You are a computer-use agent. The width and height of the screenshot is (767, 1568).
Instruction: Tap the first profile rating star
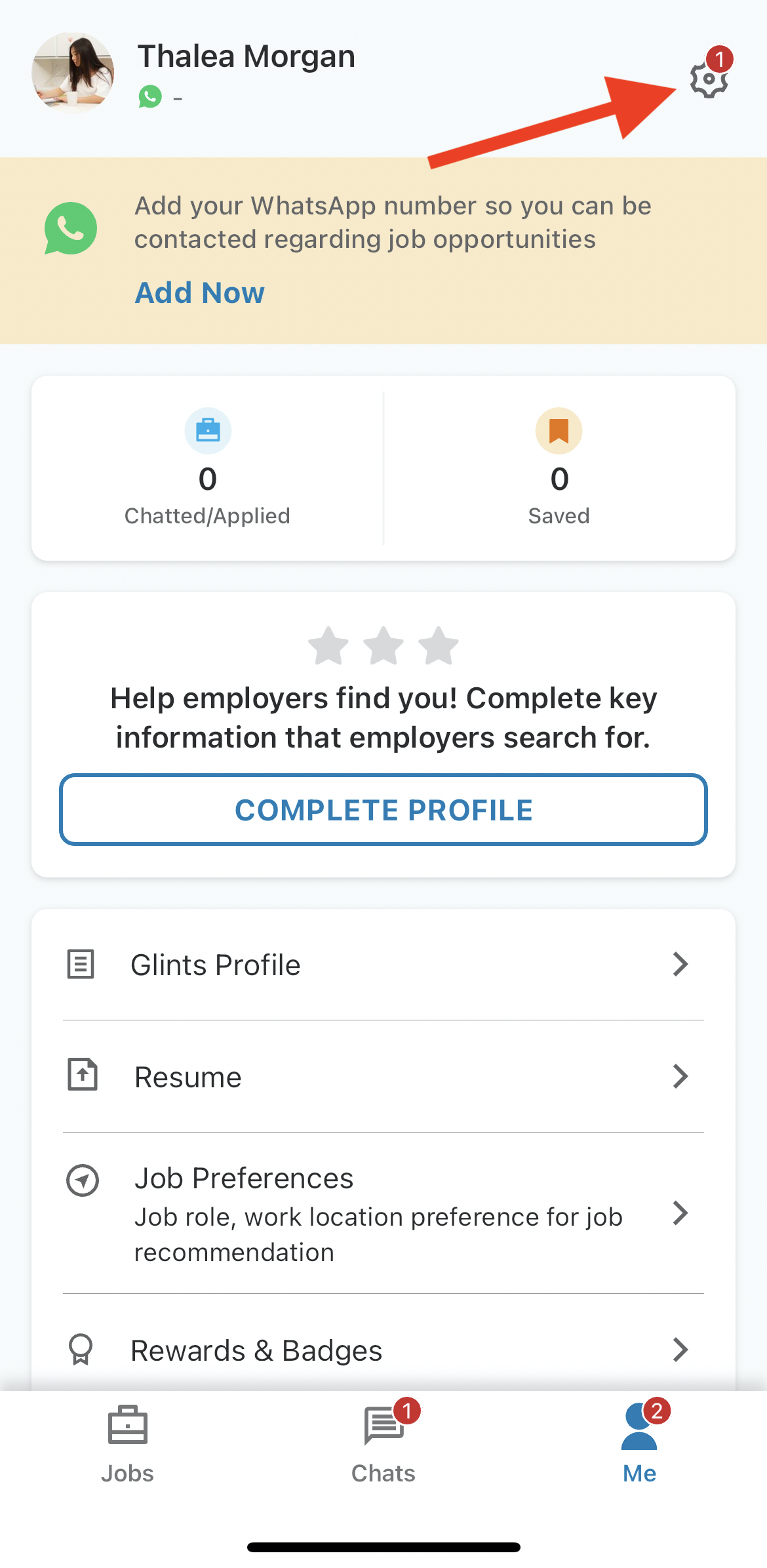pyautogui.click(x=328, y=646)
